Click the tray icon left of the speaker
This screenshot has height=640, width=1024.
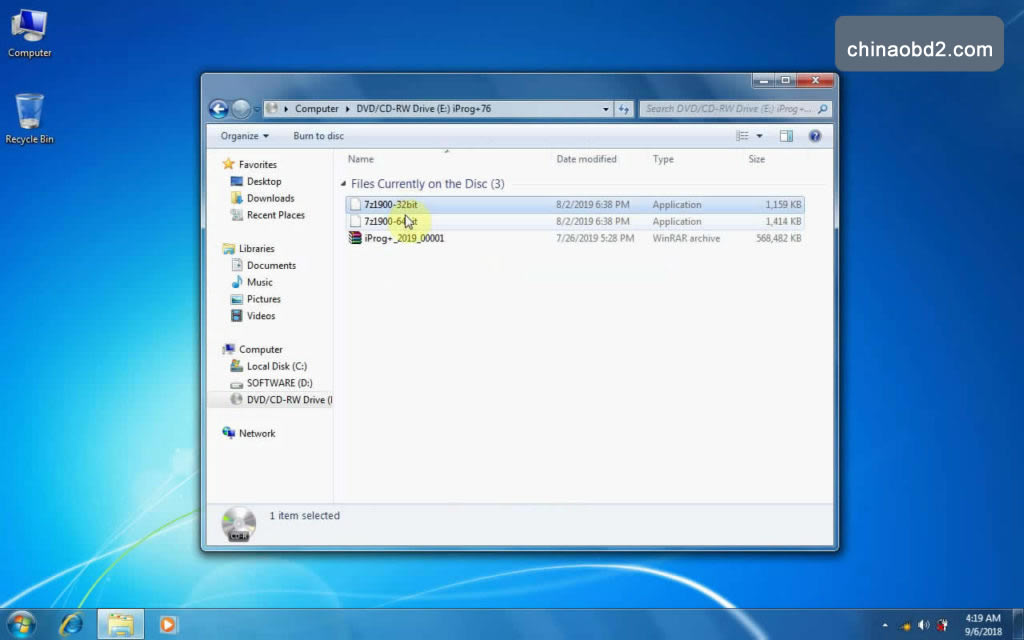[x=905, y=626]
